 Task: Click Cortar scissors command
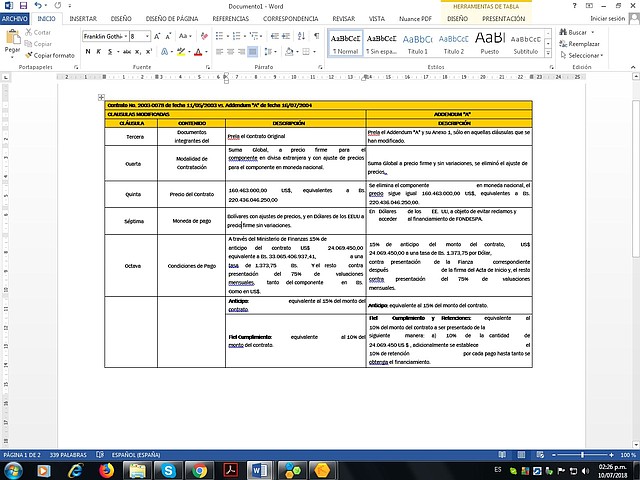(x=38, y=32)
